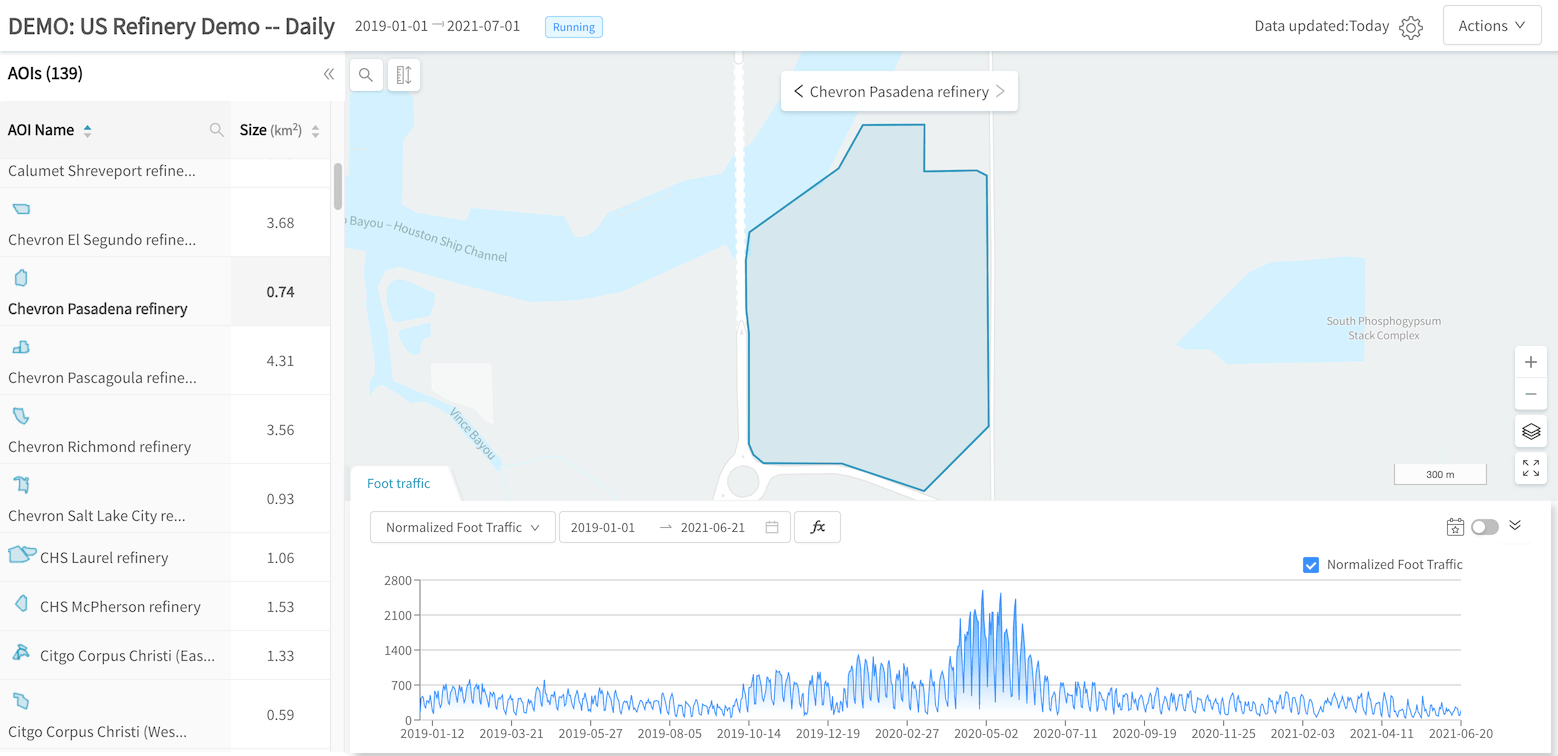Click the Running status badge
The image size is (1558, 756).
click(574, 27)
